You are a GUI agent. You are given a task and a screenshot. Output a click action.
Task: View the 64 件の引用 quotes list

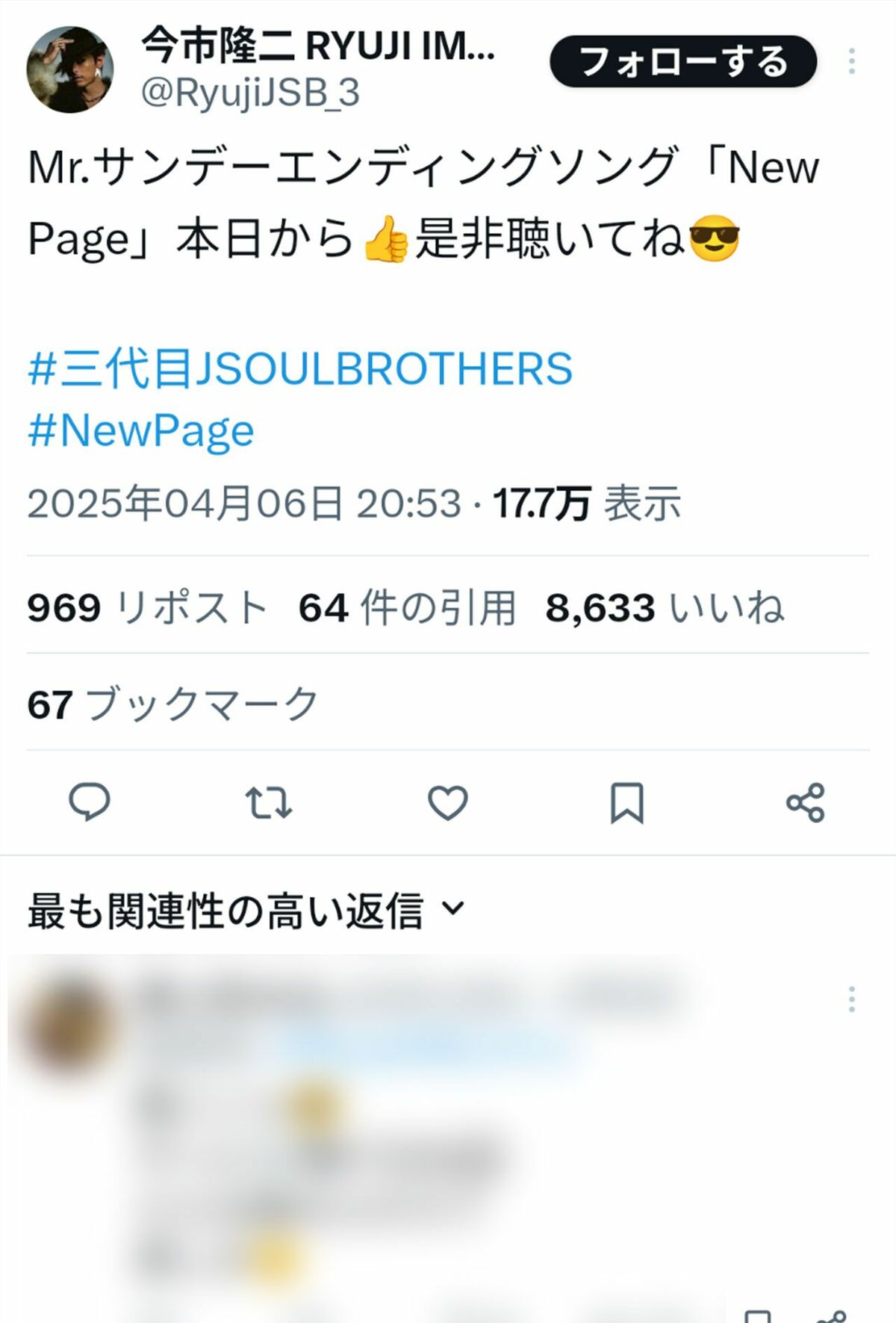(x=408, y=607)
